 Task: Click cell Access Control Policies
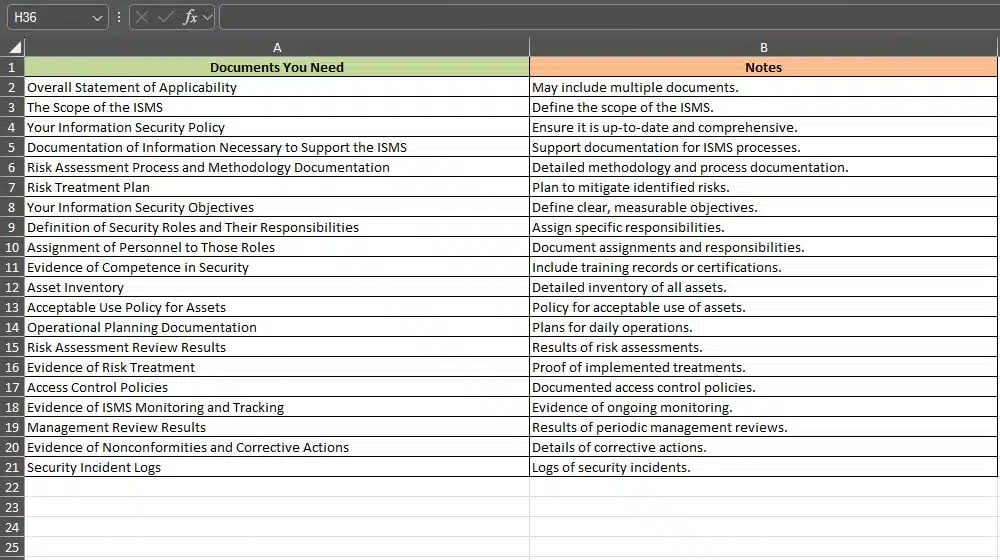pyautogui.click(x=277, y=387)
